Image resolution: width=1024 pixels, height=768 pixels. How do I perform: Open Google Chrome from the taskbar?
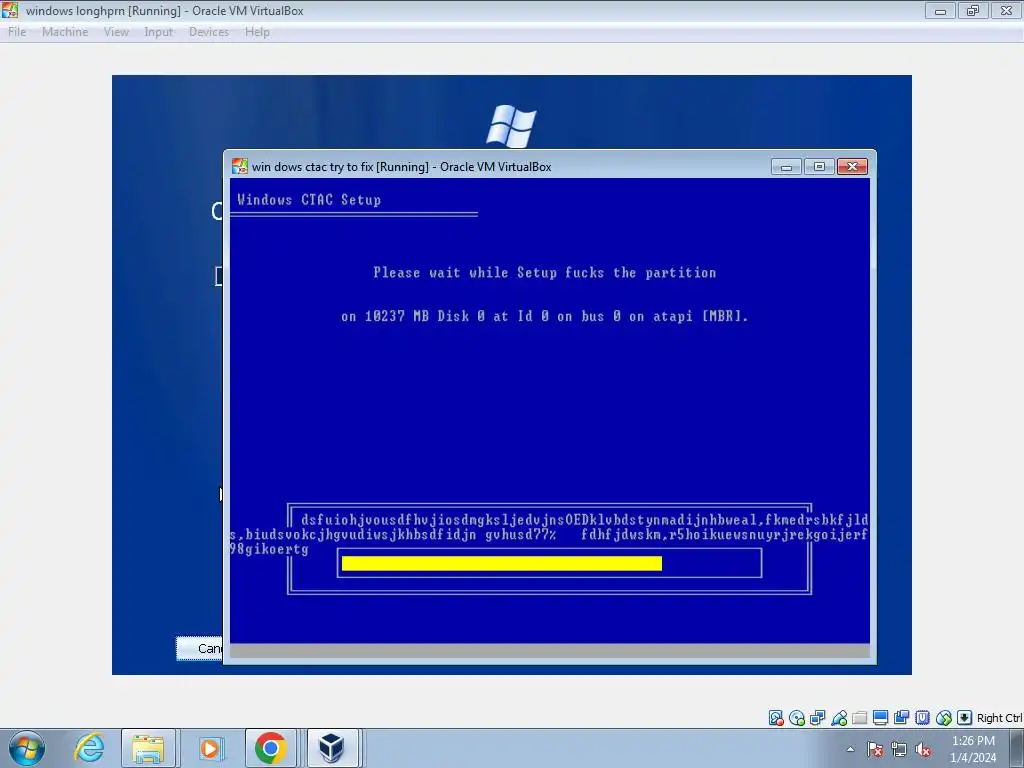(x=271, y=748)
